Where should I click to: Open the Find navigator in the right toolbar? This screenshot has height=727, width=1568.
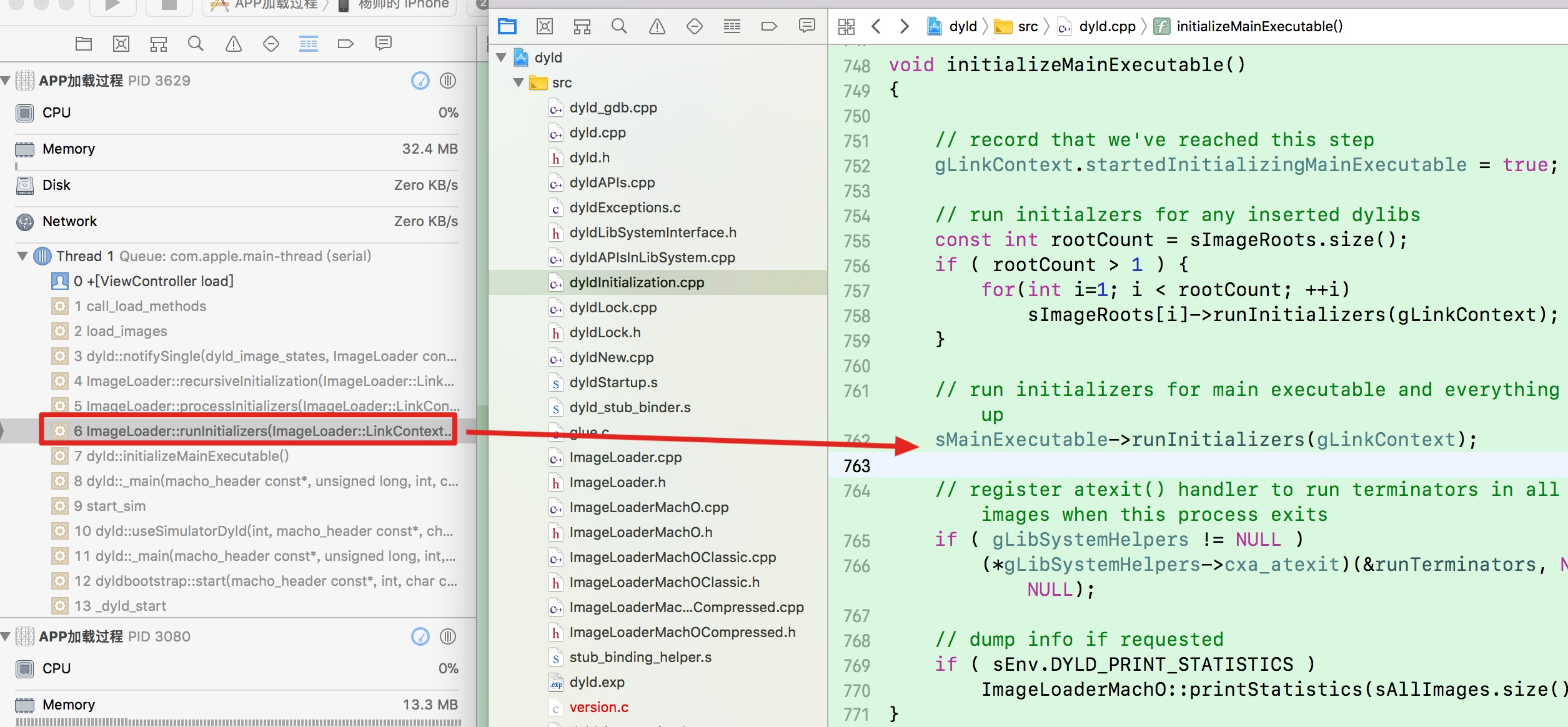pyautogui.click(x=619, y=26)
